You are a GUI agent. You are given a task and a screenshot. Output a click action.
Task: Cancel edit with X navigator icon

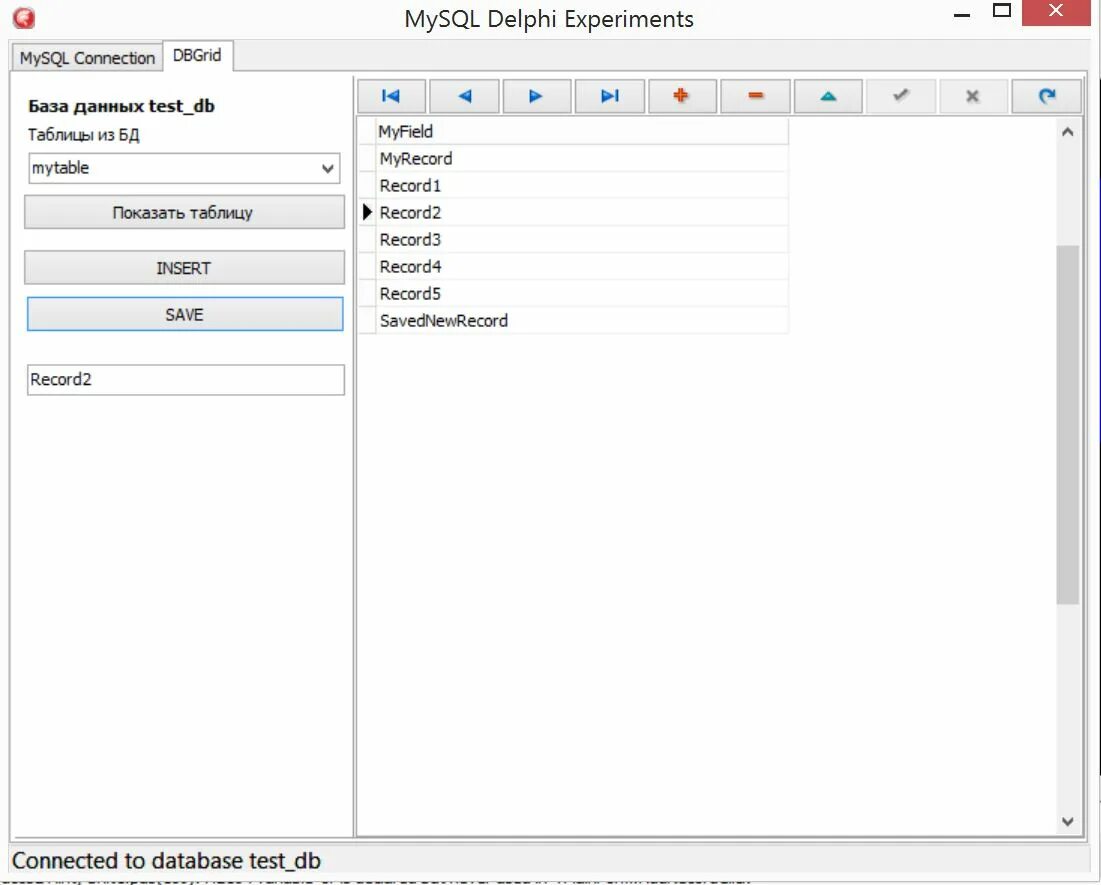pos(973,96)
